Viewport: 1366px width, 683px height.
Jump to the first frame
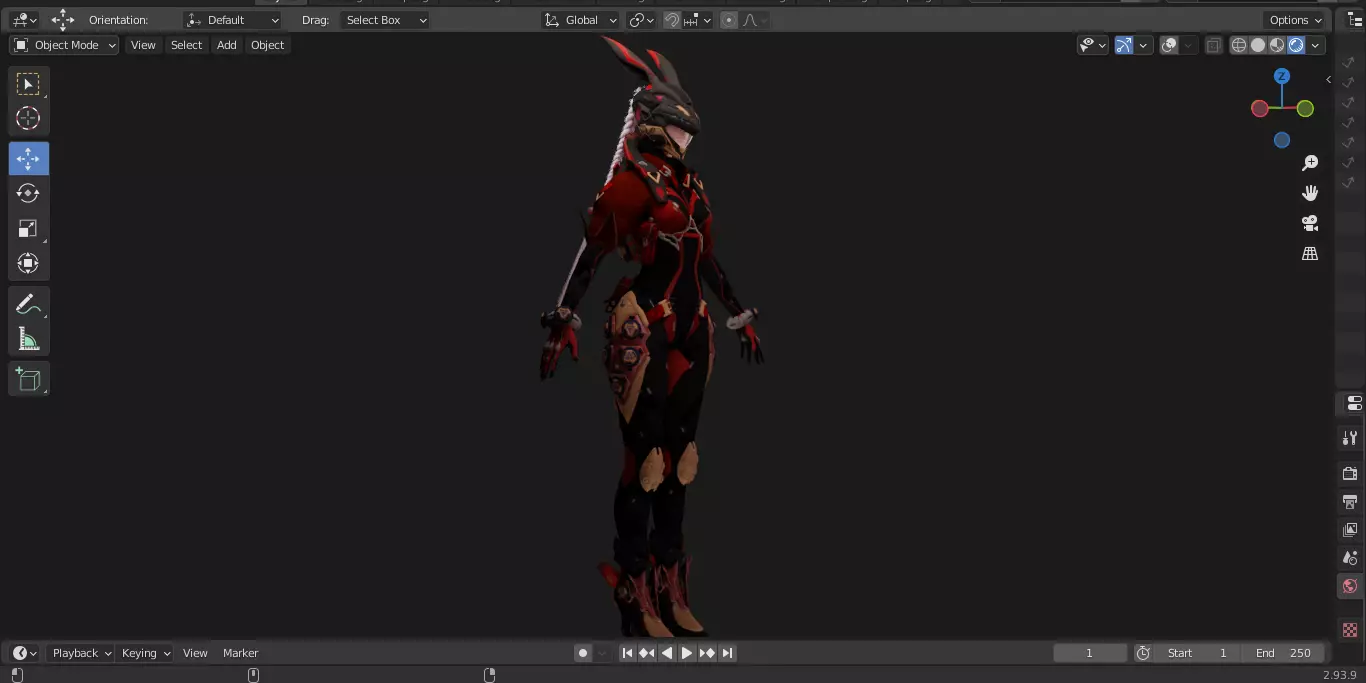(x=627, y=653)
